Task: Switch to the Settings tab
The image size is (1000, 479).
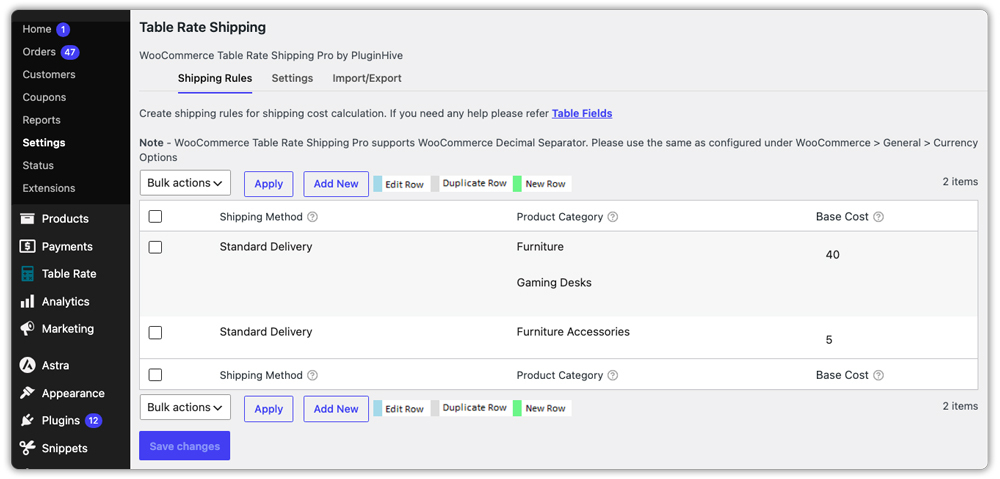Action: click(292, 78)
